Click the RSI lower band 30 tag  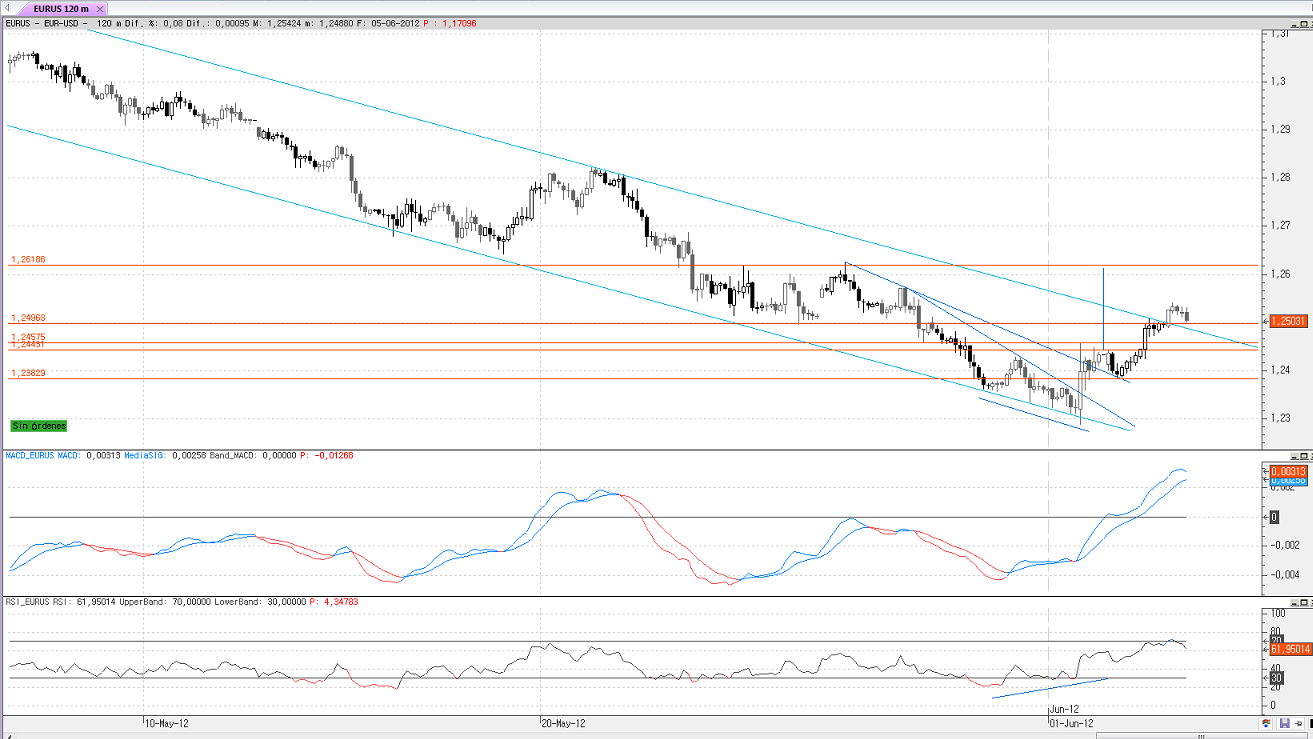pyautogui.click(x=1275, y=677)
